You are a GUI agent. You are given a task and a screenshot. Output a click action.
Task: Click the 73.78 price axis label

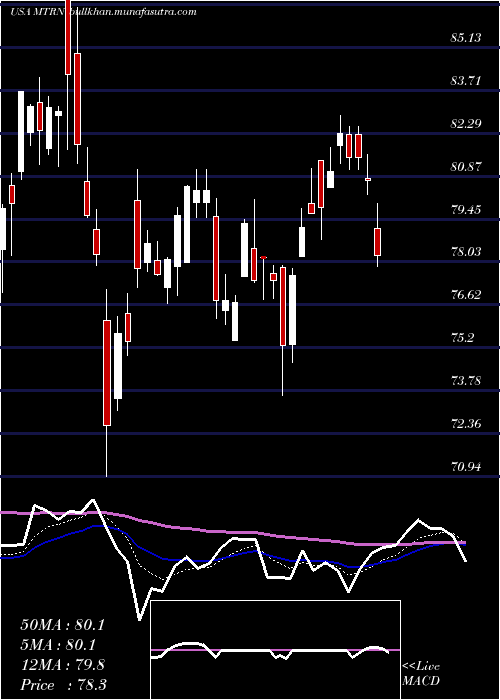(x=466, y=381)
